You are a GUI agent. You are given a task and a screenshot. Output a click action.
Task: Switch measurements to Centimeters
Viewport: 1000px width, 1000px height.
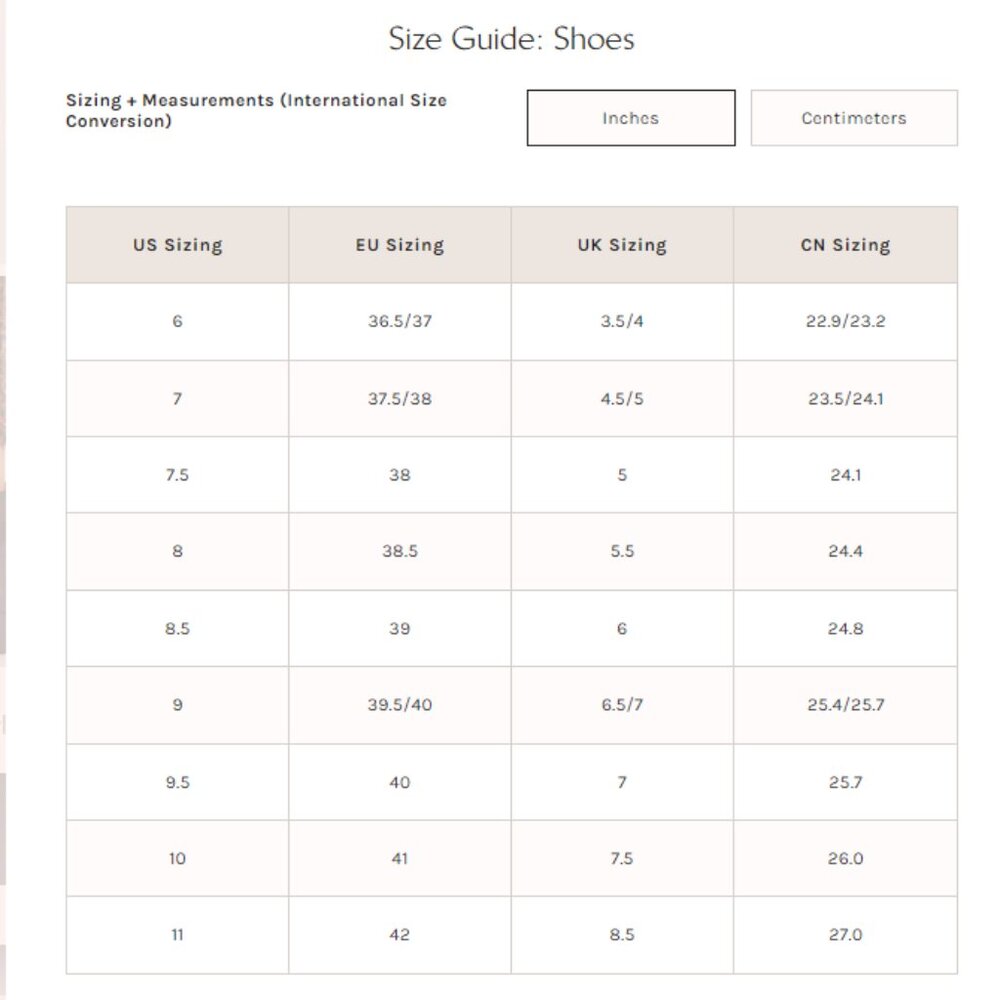coord(854,118)
